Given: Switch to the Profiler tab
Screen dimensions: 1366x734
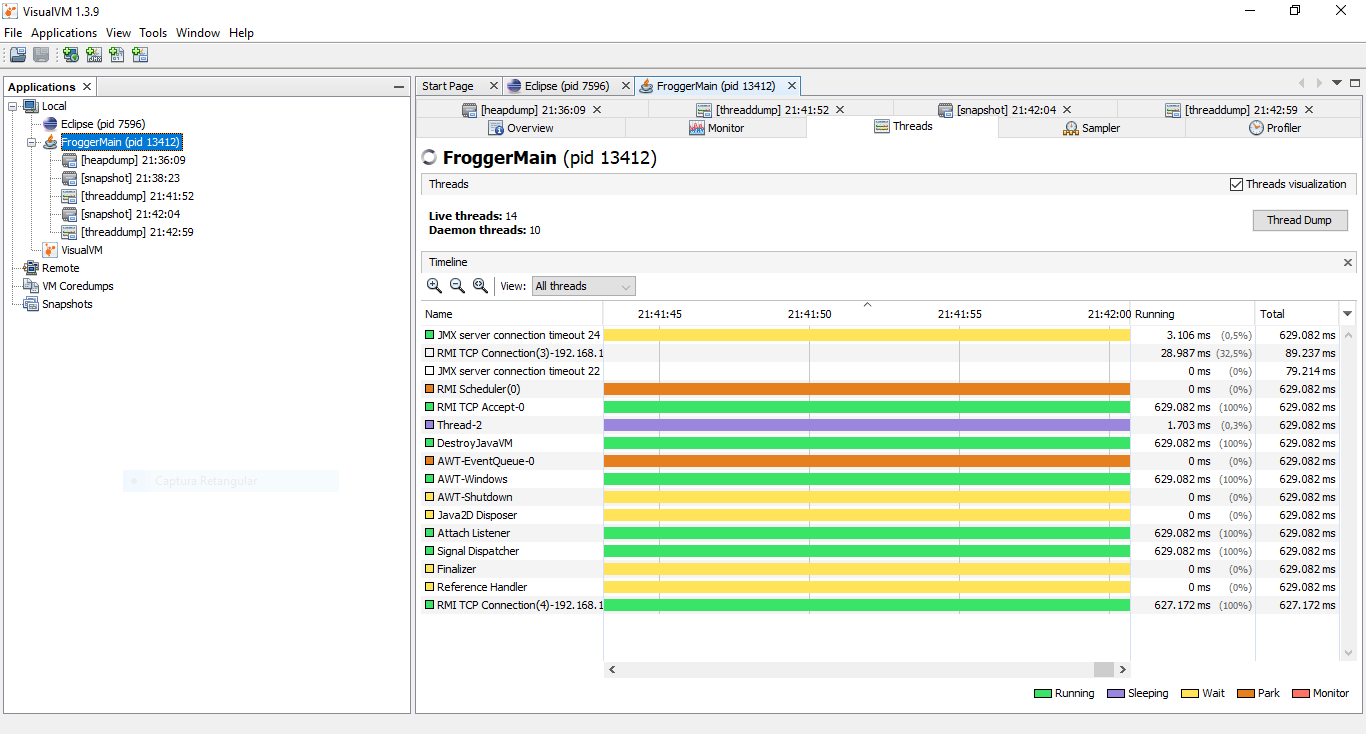Looking at the screenshot, I should click(1274, 128).
